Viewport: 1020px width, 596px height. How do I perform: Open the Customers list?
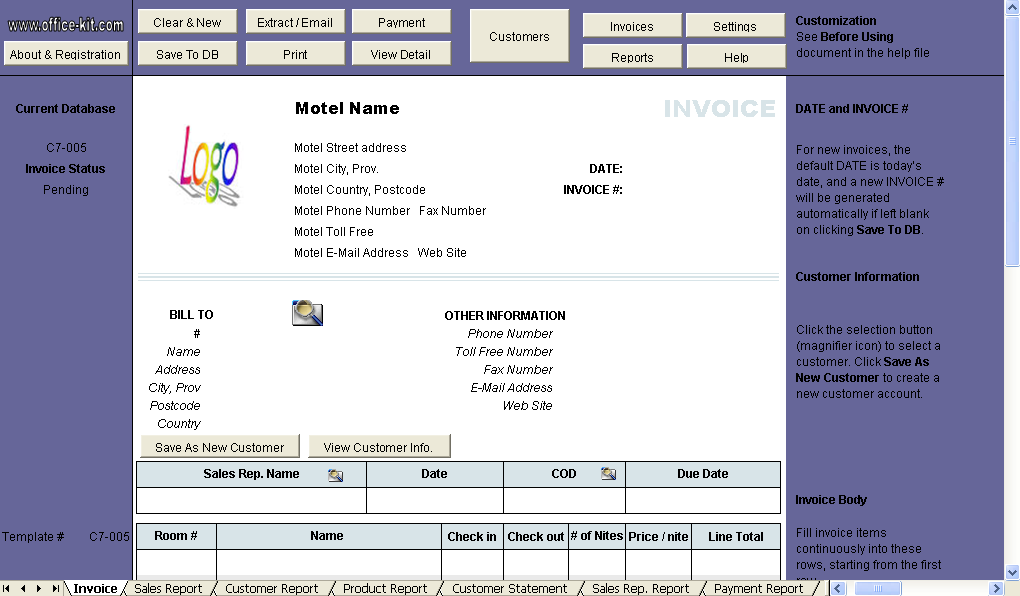pyautogui.click(x=519, y=36)
